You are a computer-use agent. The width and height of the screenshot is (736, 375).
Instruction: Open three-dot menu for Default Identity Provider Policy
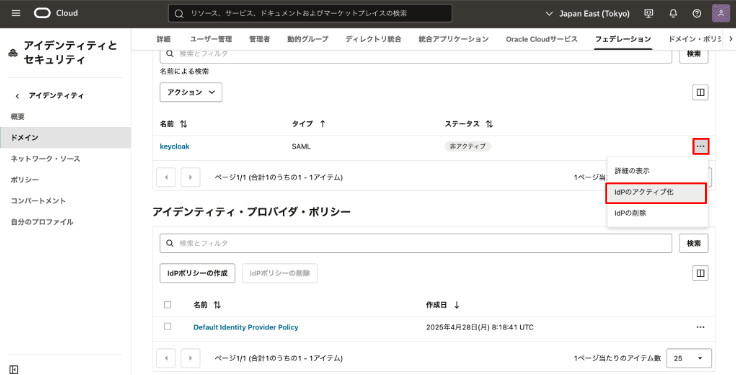pos(700,327)
